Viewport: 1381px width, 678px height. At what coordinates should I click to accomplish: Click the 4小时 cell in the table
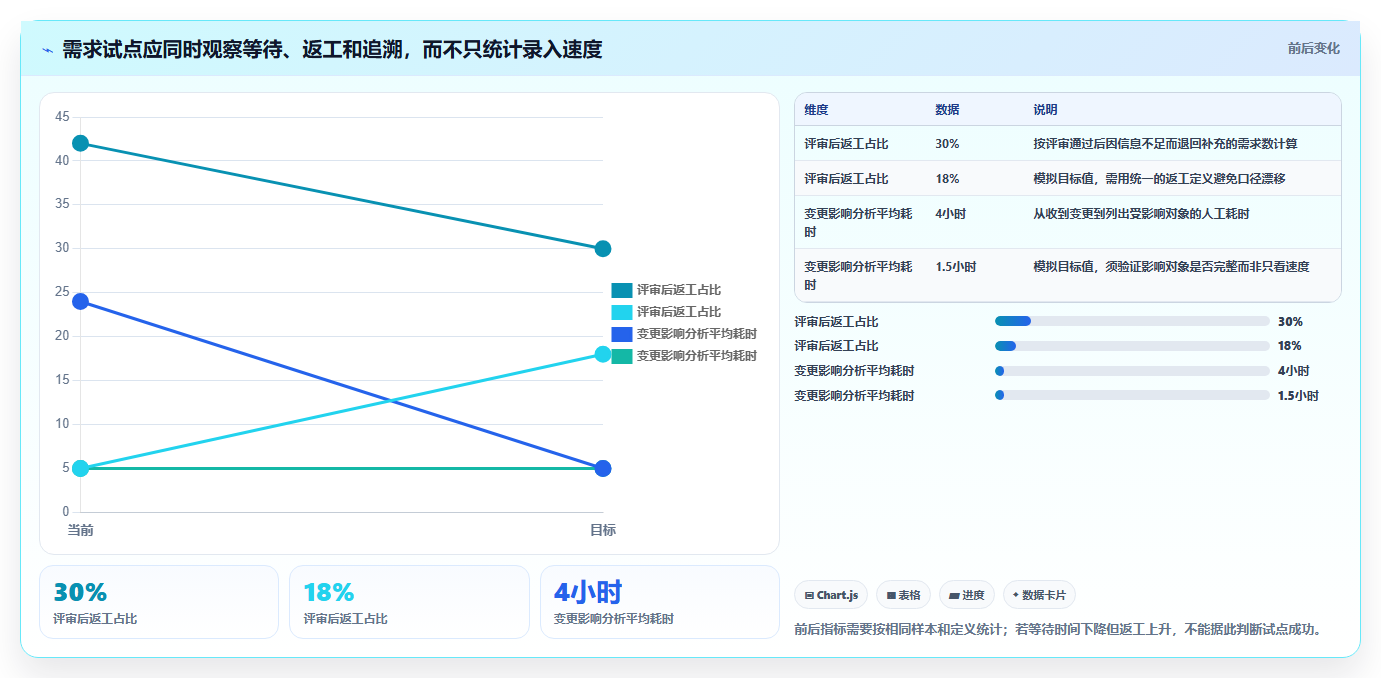point(950,214)
